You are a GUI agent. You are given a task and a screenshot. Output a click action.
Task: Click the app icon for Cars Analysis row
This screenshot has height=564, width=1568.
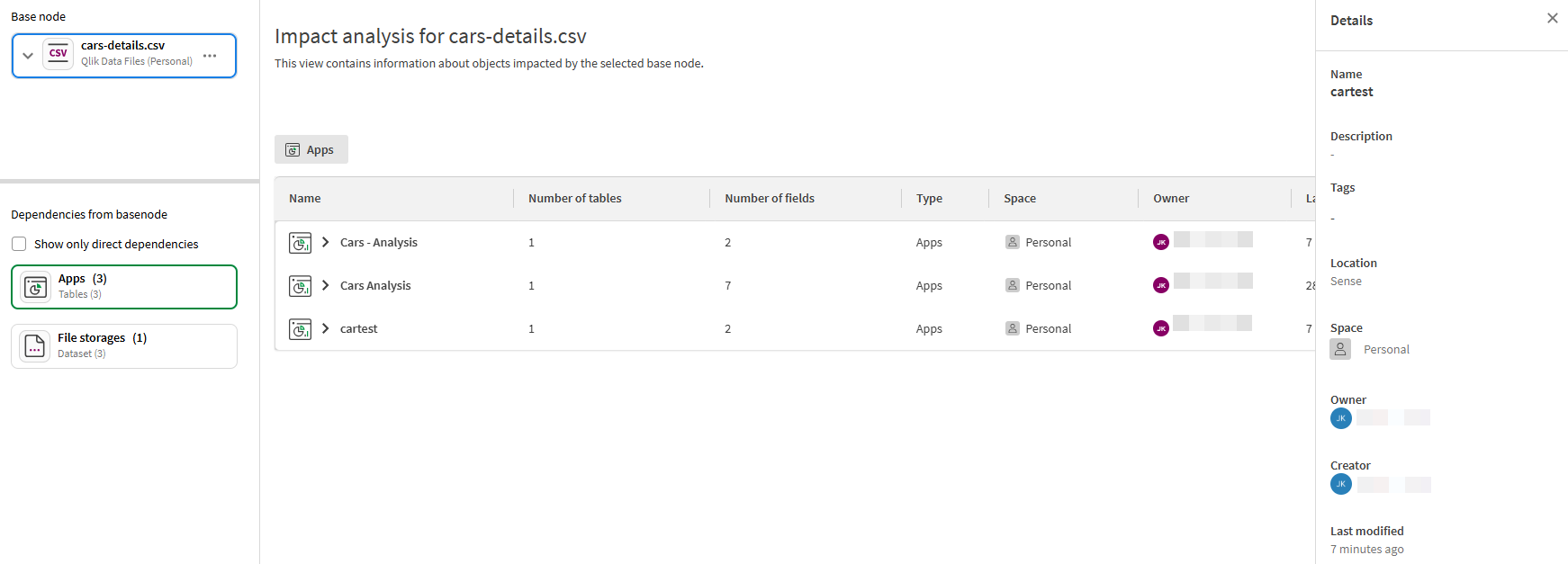click(x=300, y=286)
